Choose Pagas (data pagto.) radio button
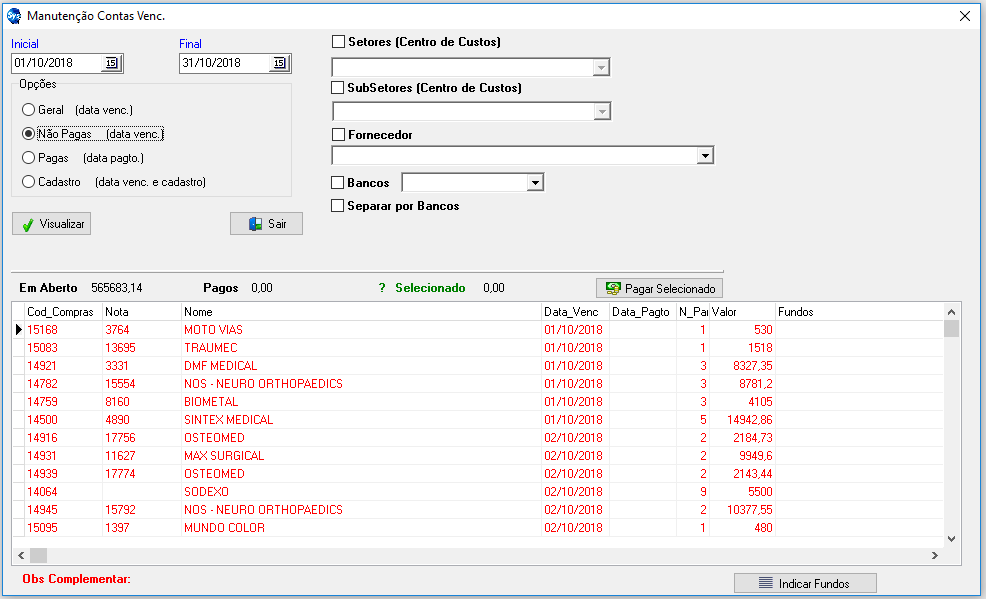Screen dimensions: 986x599 [x=29, y=158]
